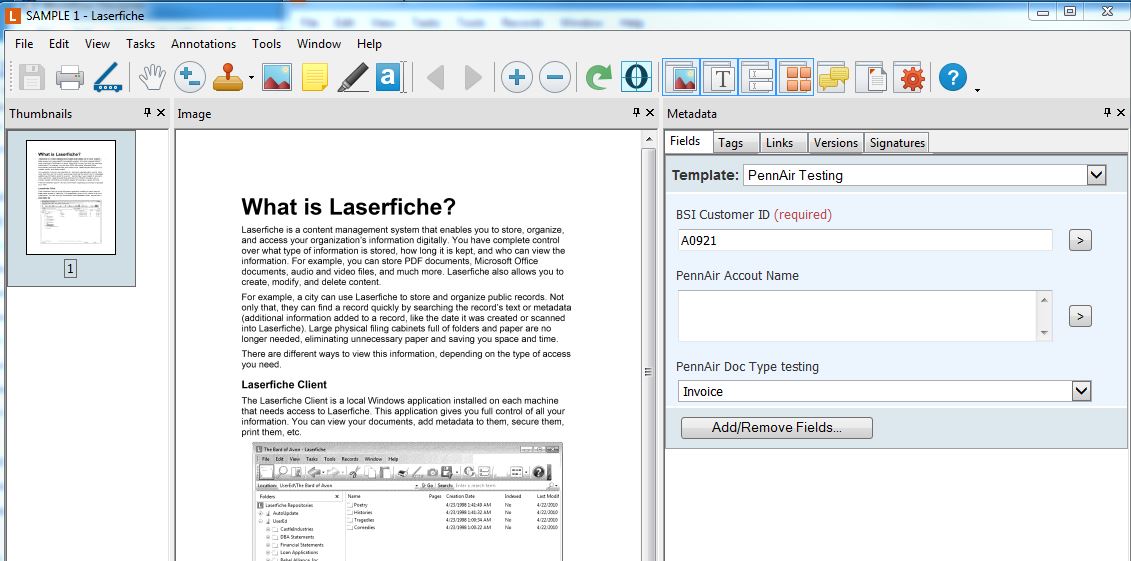Open the Window menu
This screenshot has height=561, width=1131.
click(x=319, y=44)
